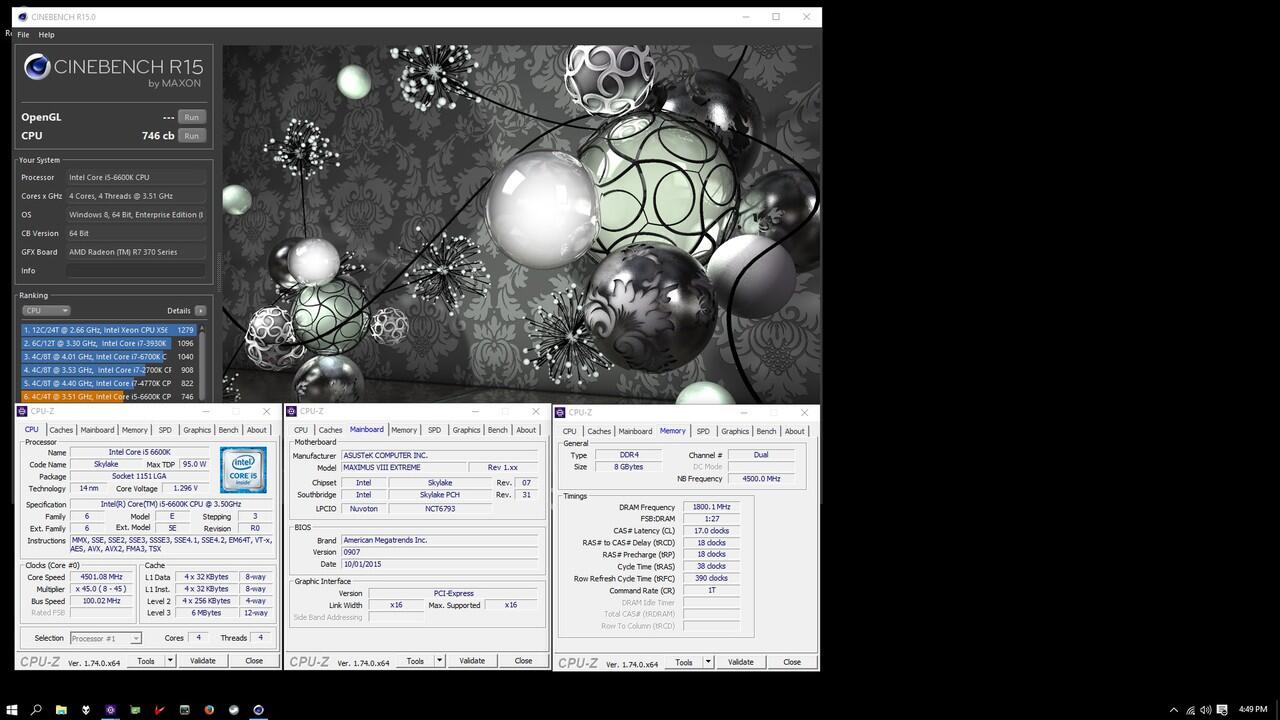
Task: Click the Cinebench title bar icon
Action: point(22,17)
